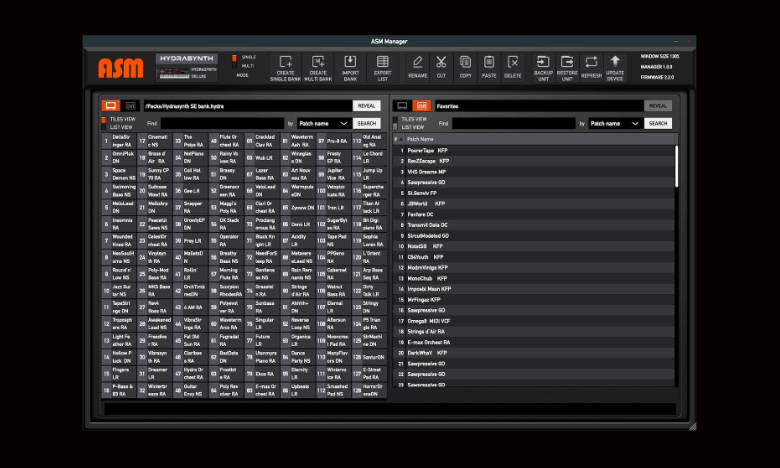
Task: Select tile 7 Wounded Knee RA
Action: coord(119,241)
